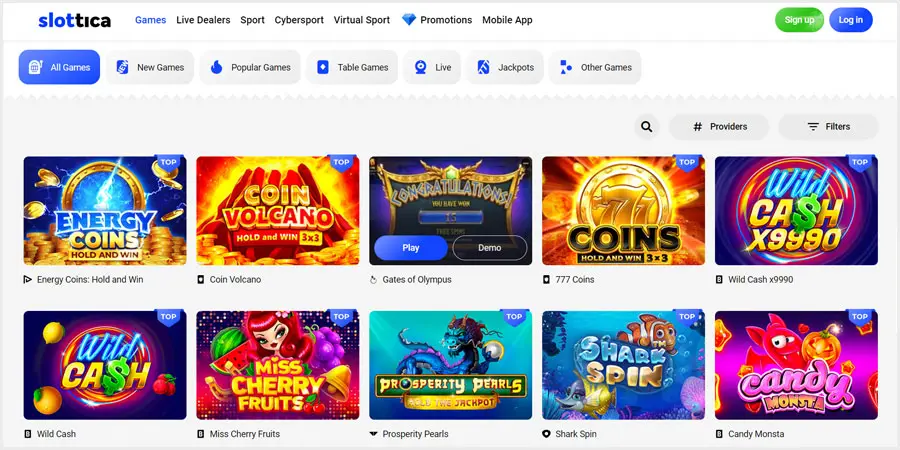Click the Other Games category icon

coord(566,67)
